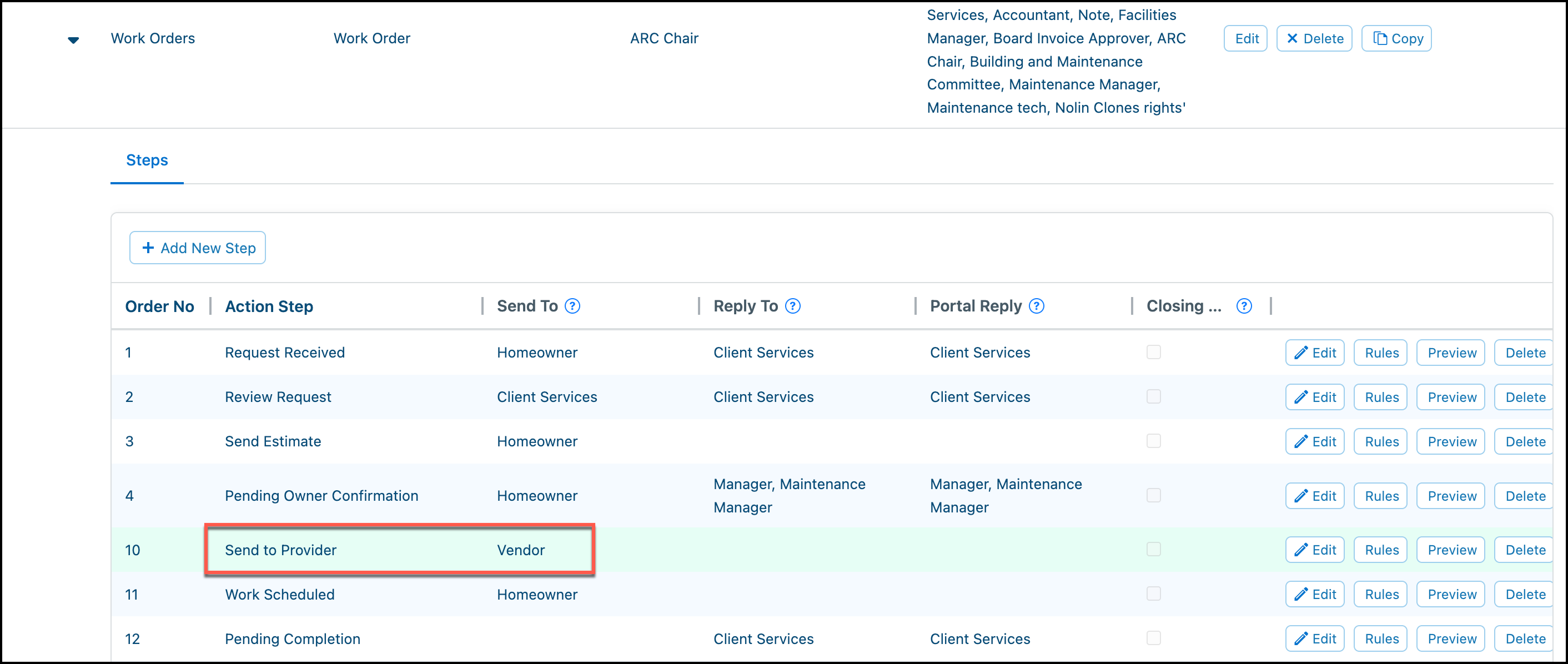Edit the Send to Provider step
Viewport: 1568px width, 664px height.
(1315, 550)
